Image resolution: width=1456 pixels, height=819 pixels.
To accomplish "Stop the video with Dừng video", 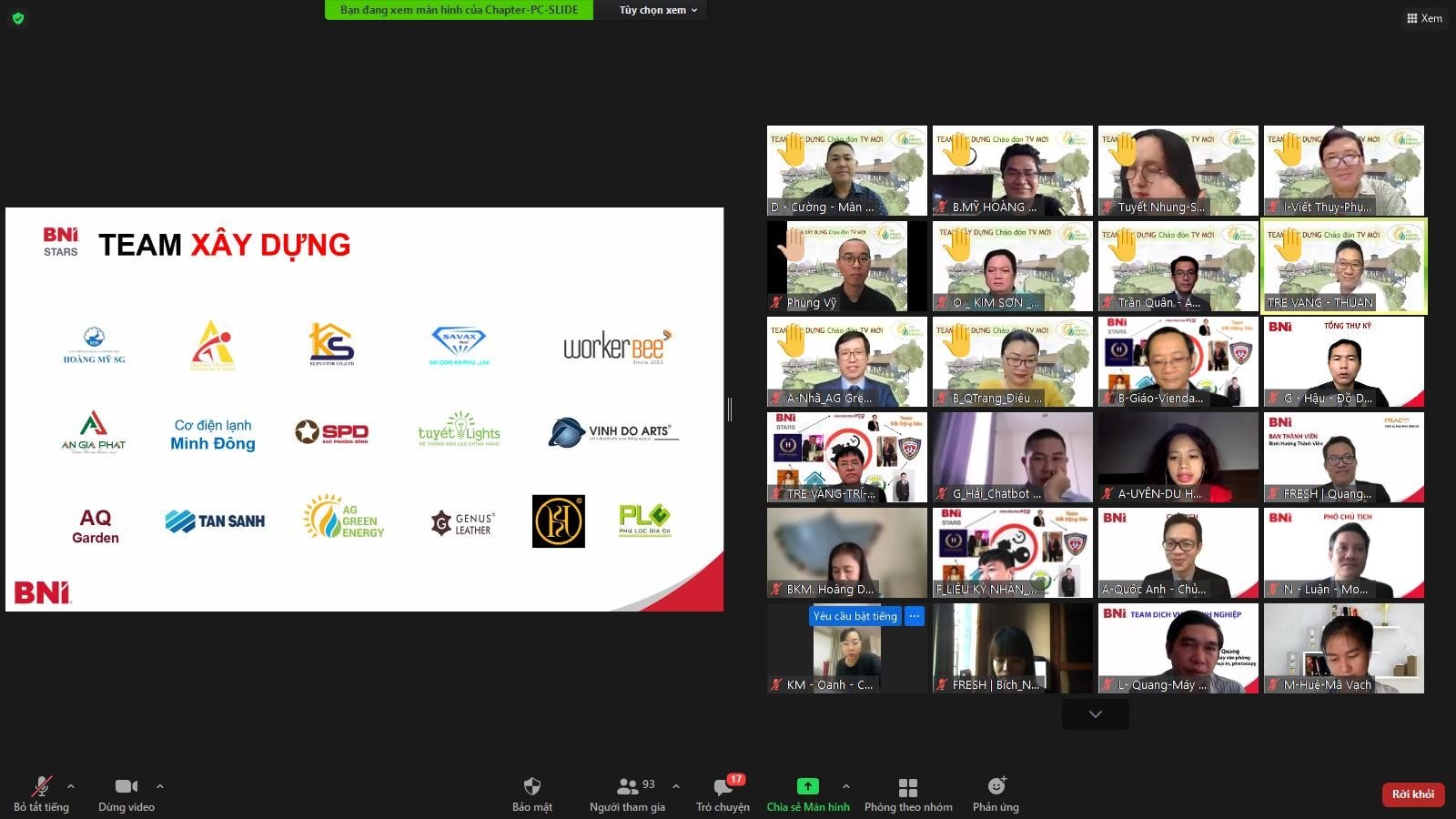I will pyautogui.click(x=126, y=794).
